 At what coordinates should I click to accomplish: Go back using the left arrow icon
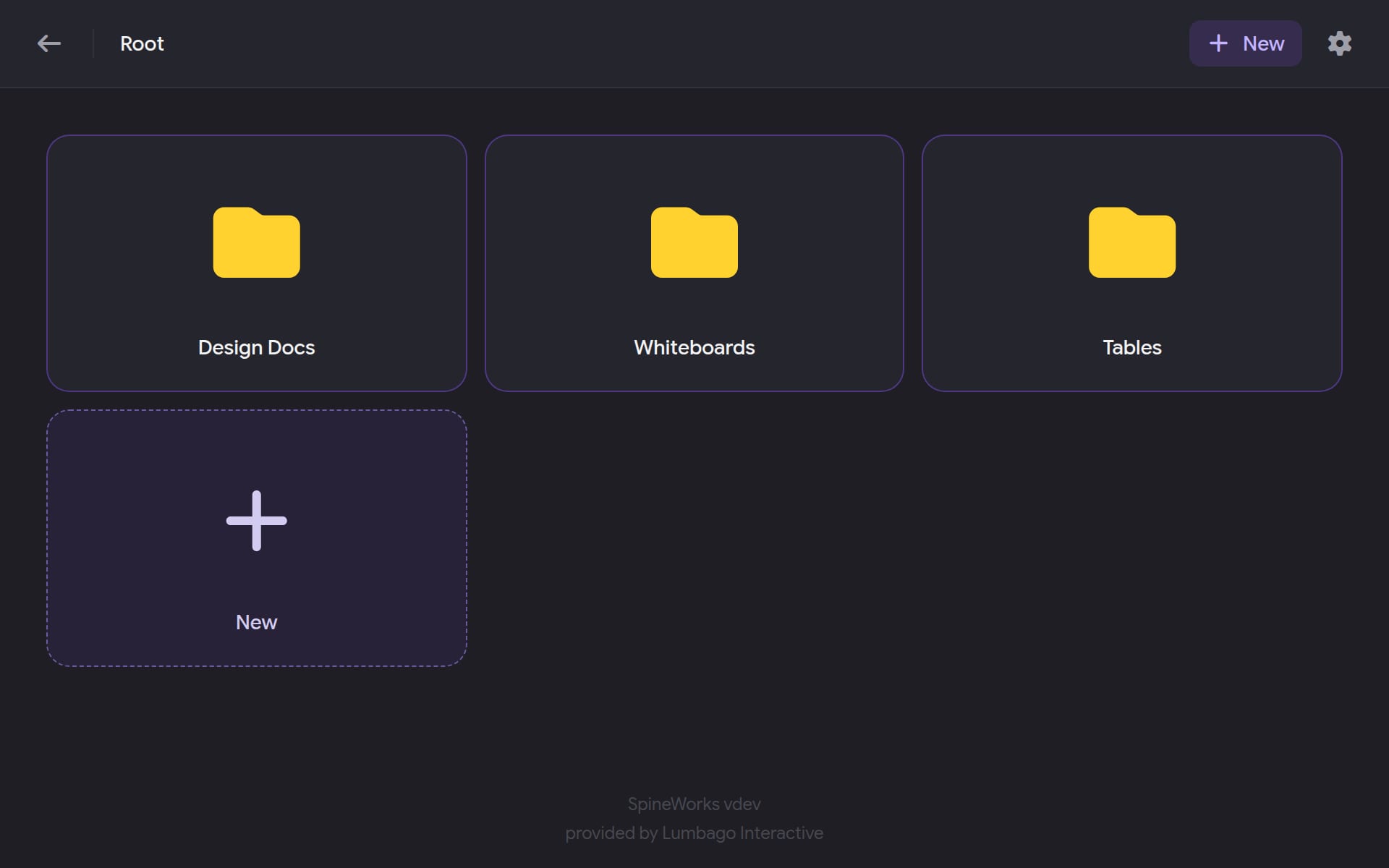coord(49,43)
